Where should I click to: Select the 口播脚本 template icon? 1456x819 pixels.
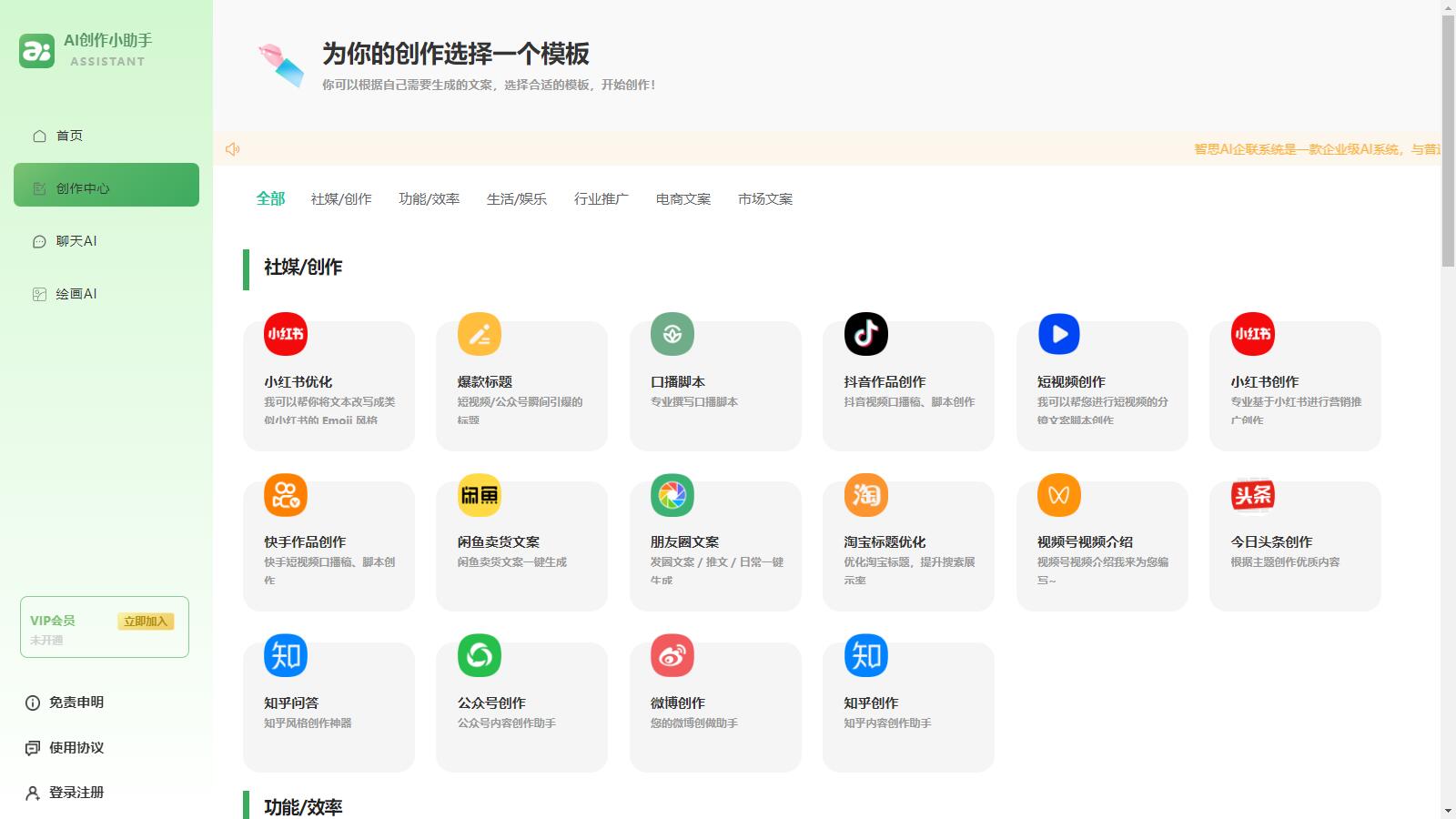pyautogui.click(x=672, y=334)
